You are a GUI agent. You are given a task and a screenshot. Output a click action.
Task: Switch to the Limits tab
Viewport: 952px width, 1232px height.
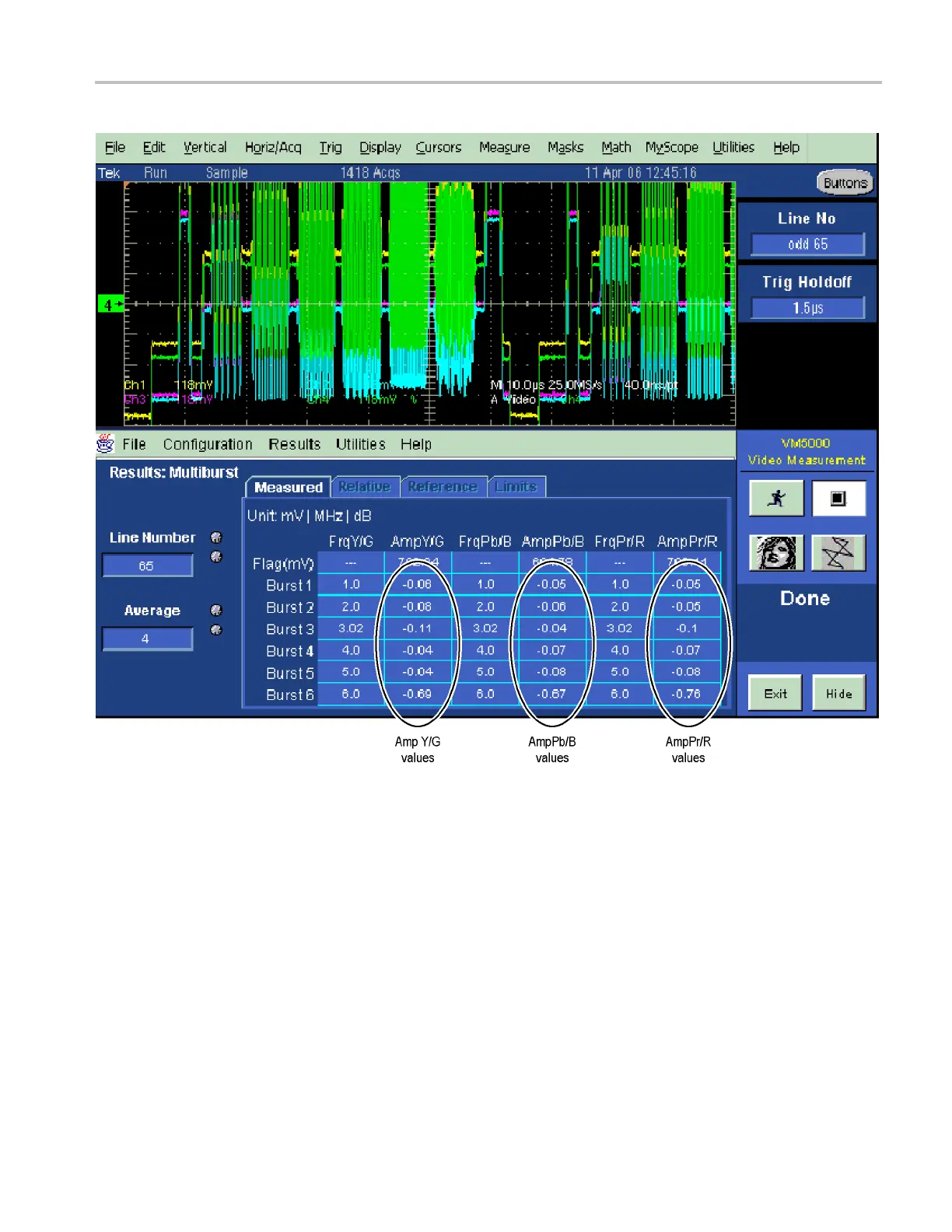(516, 487)
